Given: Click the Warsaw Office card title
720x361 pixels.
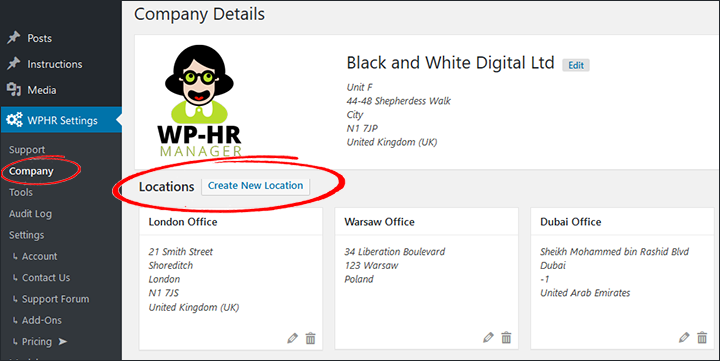Looking at the screenshot, I should pos(379,222).
